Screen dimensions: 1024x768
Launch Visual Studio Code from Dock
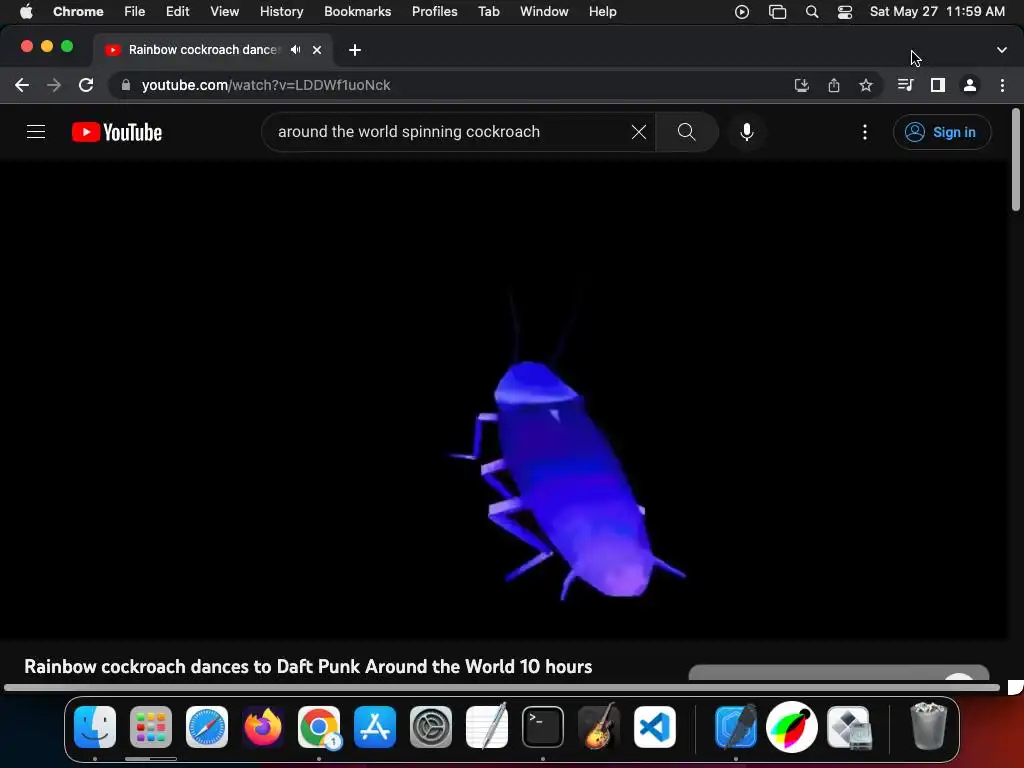click(655, 727)
